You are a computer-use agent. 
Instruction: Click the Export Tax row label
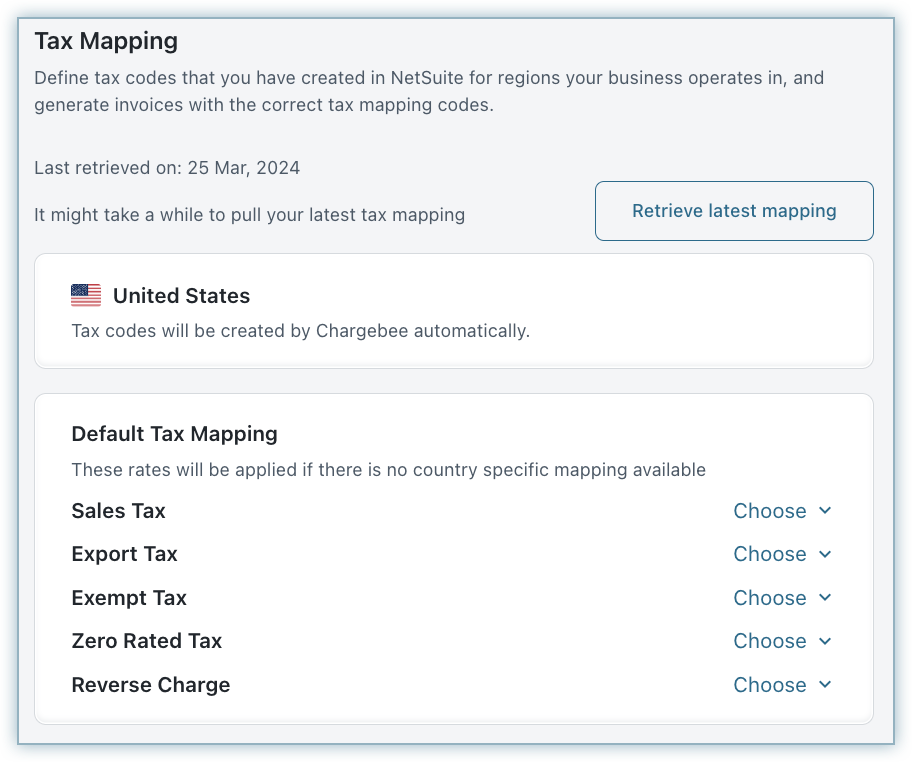[124, 554]
